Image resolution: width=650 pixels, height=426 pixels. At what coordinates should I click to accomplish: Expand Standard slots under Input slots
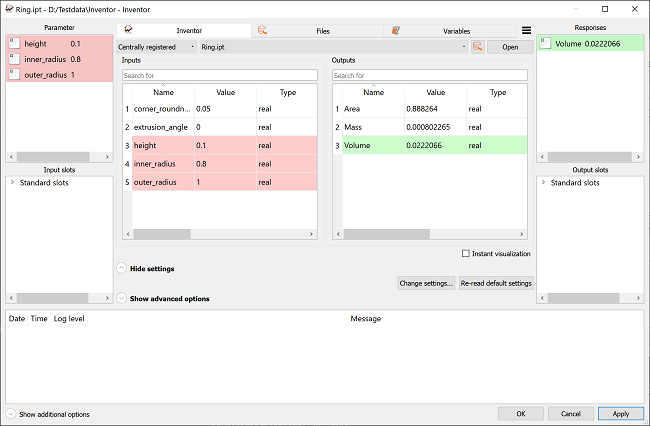[12, 183]
